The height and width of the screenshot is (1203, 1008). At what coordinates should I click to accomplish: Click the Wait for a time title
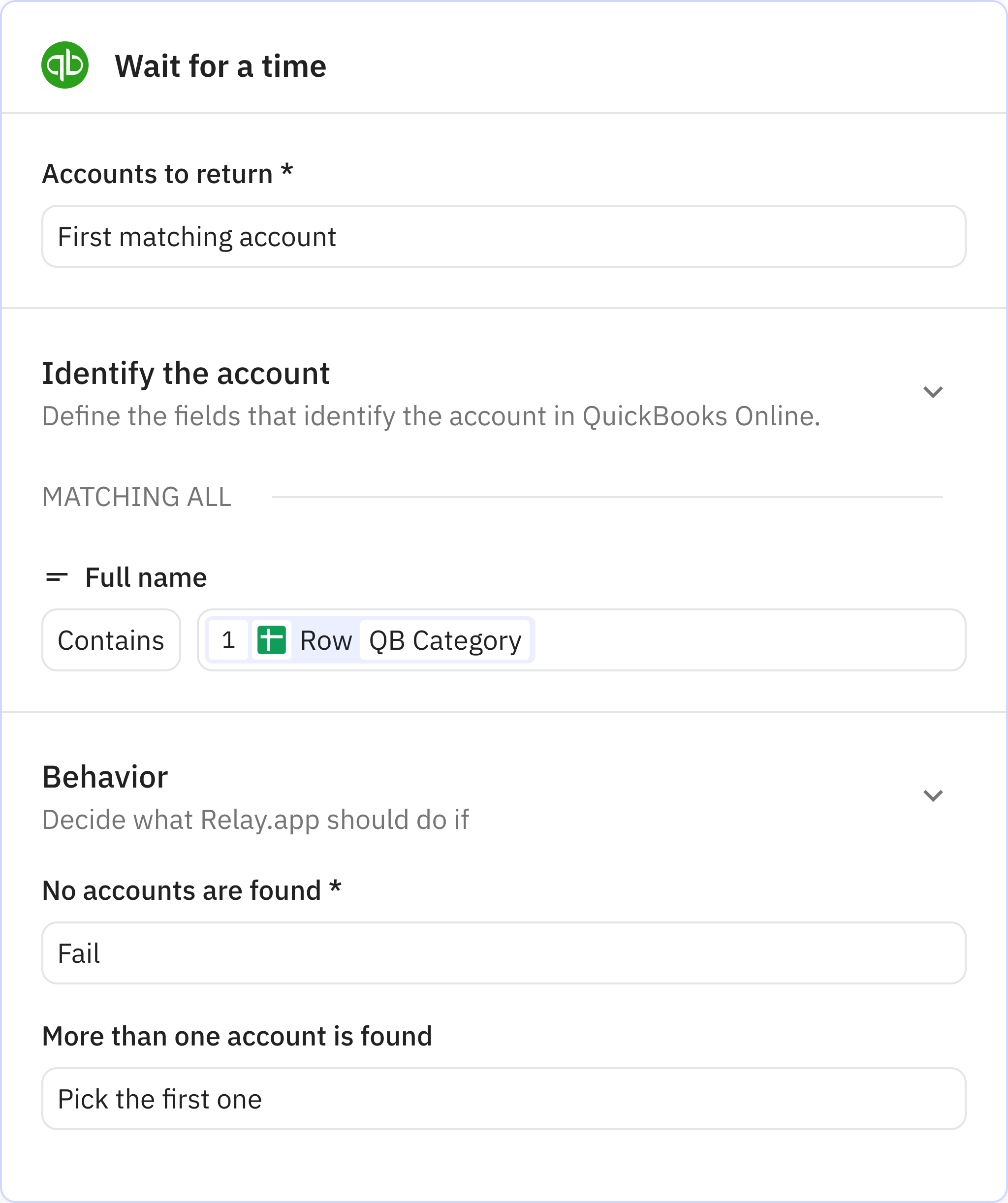(x=220, y=65)
